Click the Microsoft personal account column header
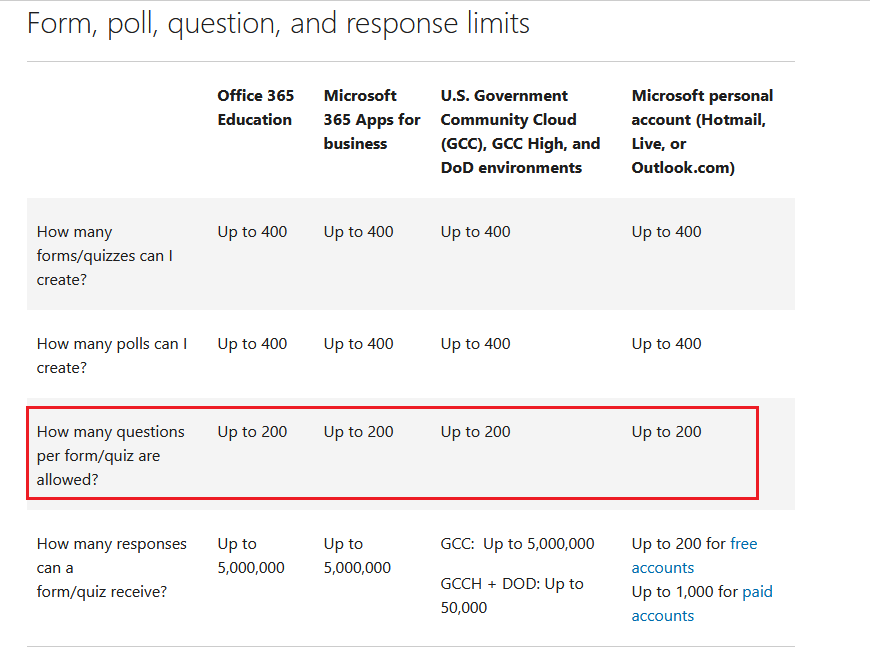This screenshot has height=662, width=870. (x=702, y=132)
